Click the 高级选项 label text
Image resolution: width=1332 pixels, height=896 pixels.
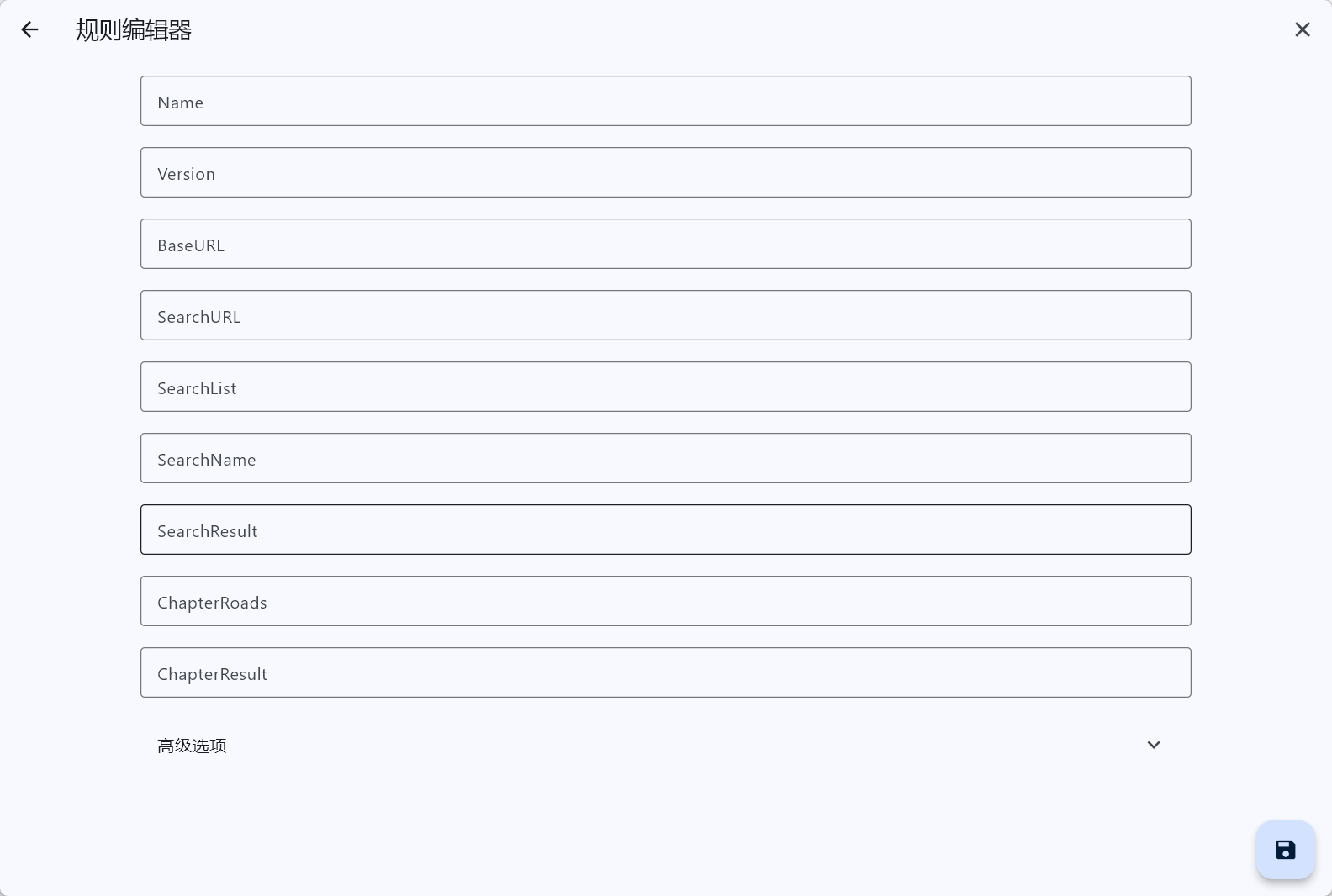click(192, 746)
